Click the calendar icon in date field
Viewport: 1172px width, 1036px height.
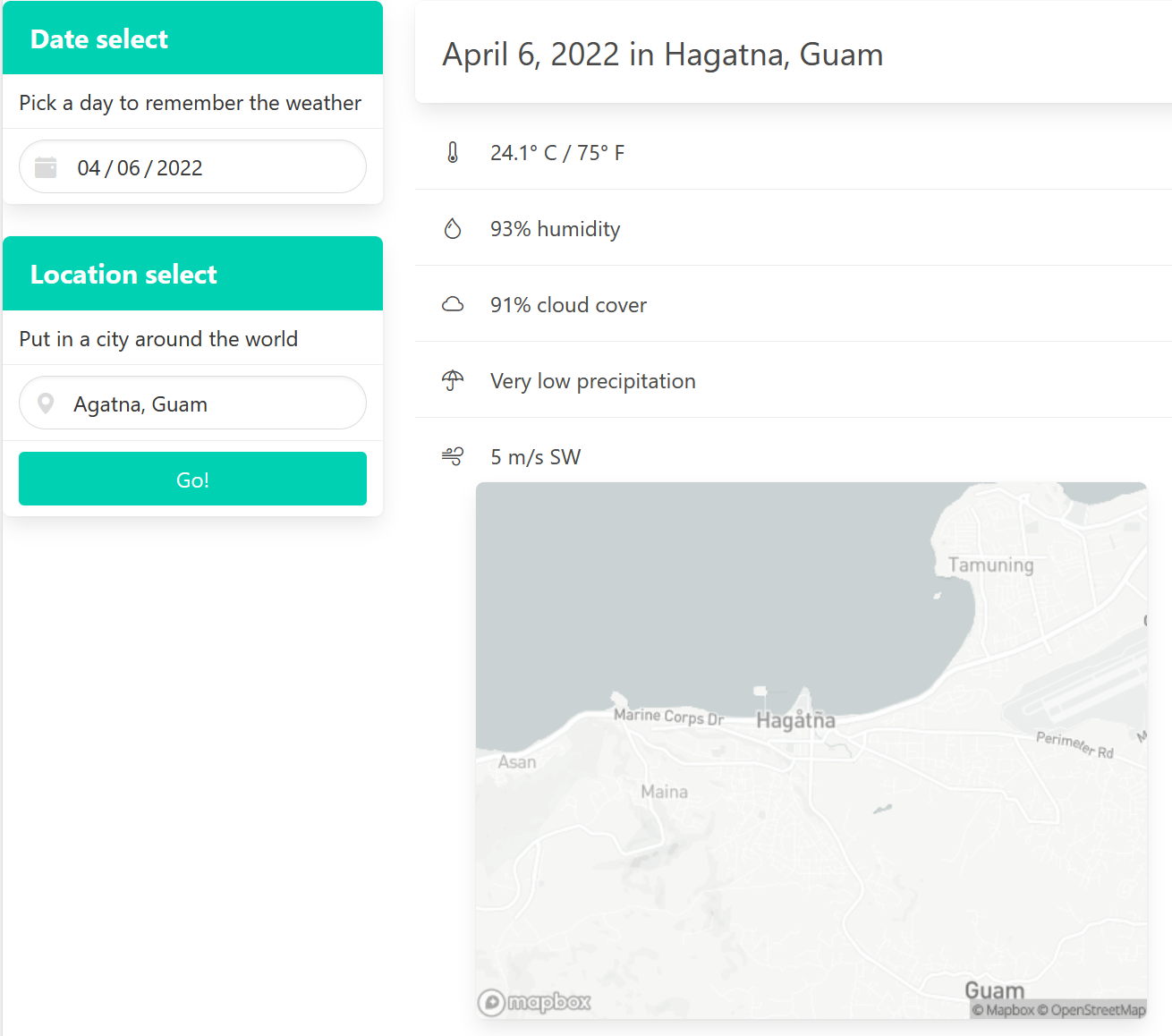click(46, 167)
